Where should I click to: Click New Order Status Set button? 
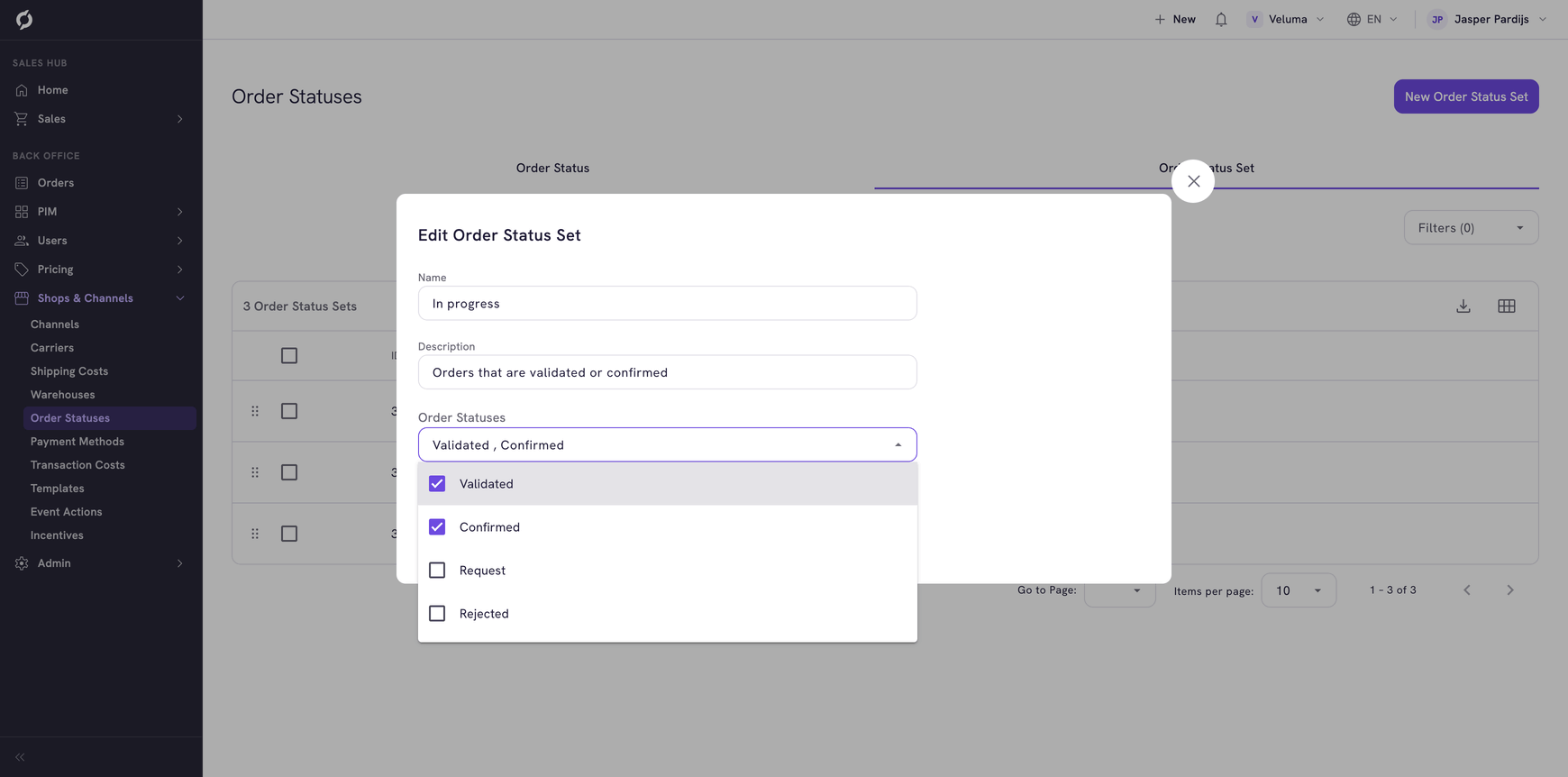point(1466,96)
